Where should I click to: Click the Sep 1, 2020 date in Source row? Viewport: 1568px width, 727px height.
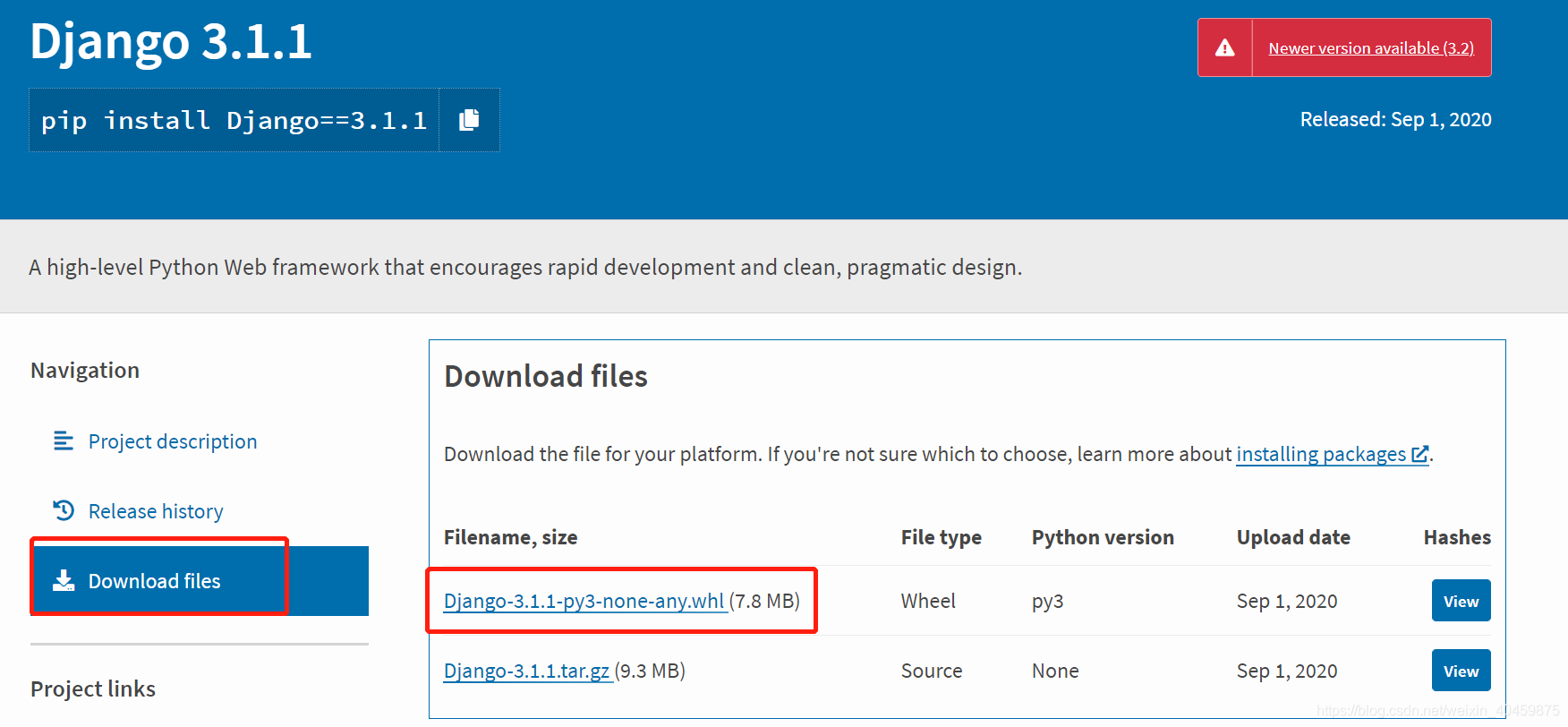coord(1287,671)
